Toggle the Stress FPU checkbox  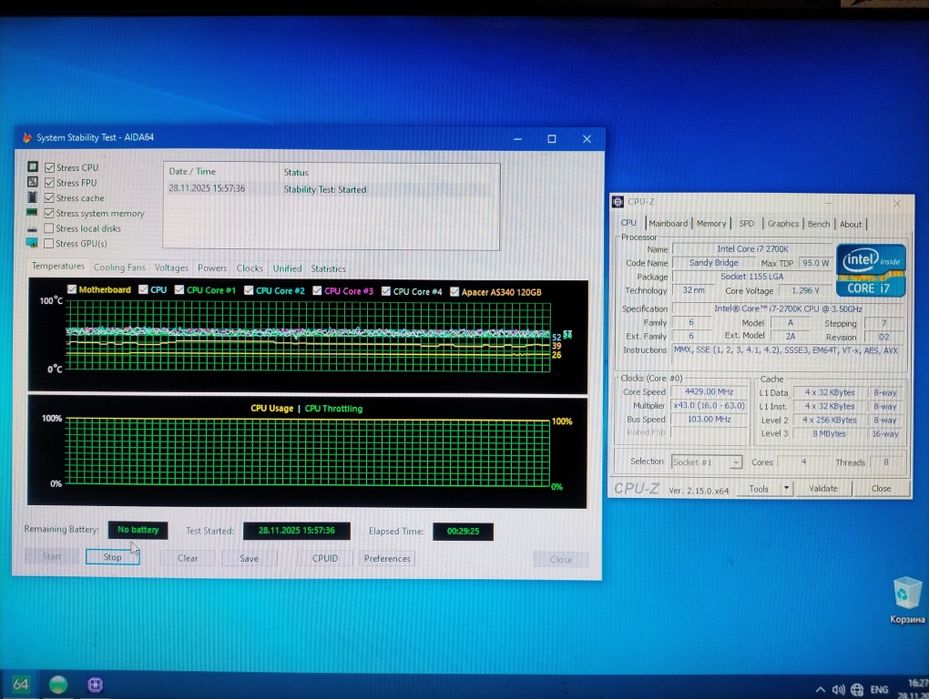click(x=50, y=182)
